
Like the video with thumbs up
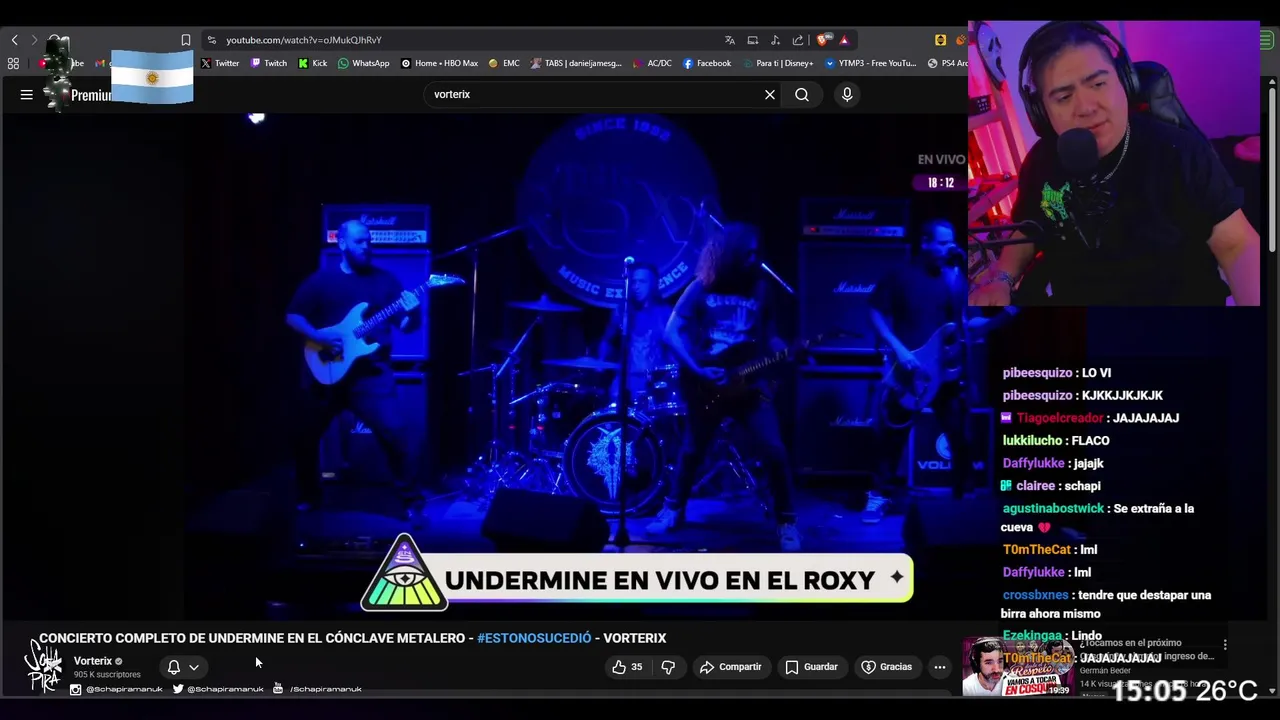click(x=627, y=667)
